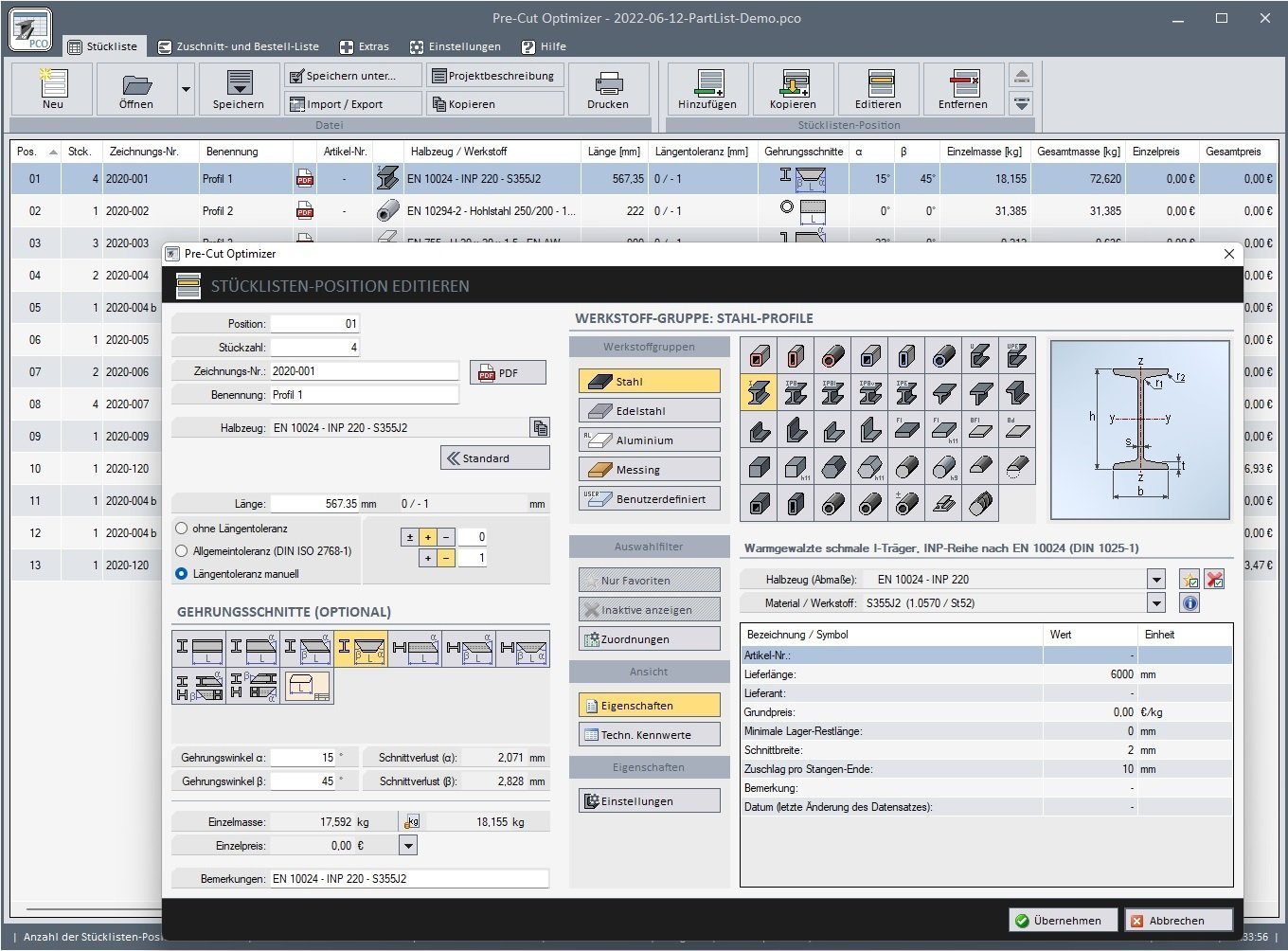1288x951 pixels.
Task: Open Einstellungen ribbon tab
Action: tap(456, 46)
